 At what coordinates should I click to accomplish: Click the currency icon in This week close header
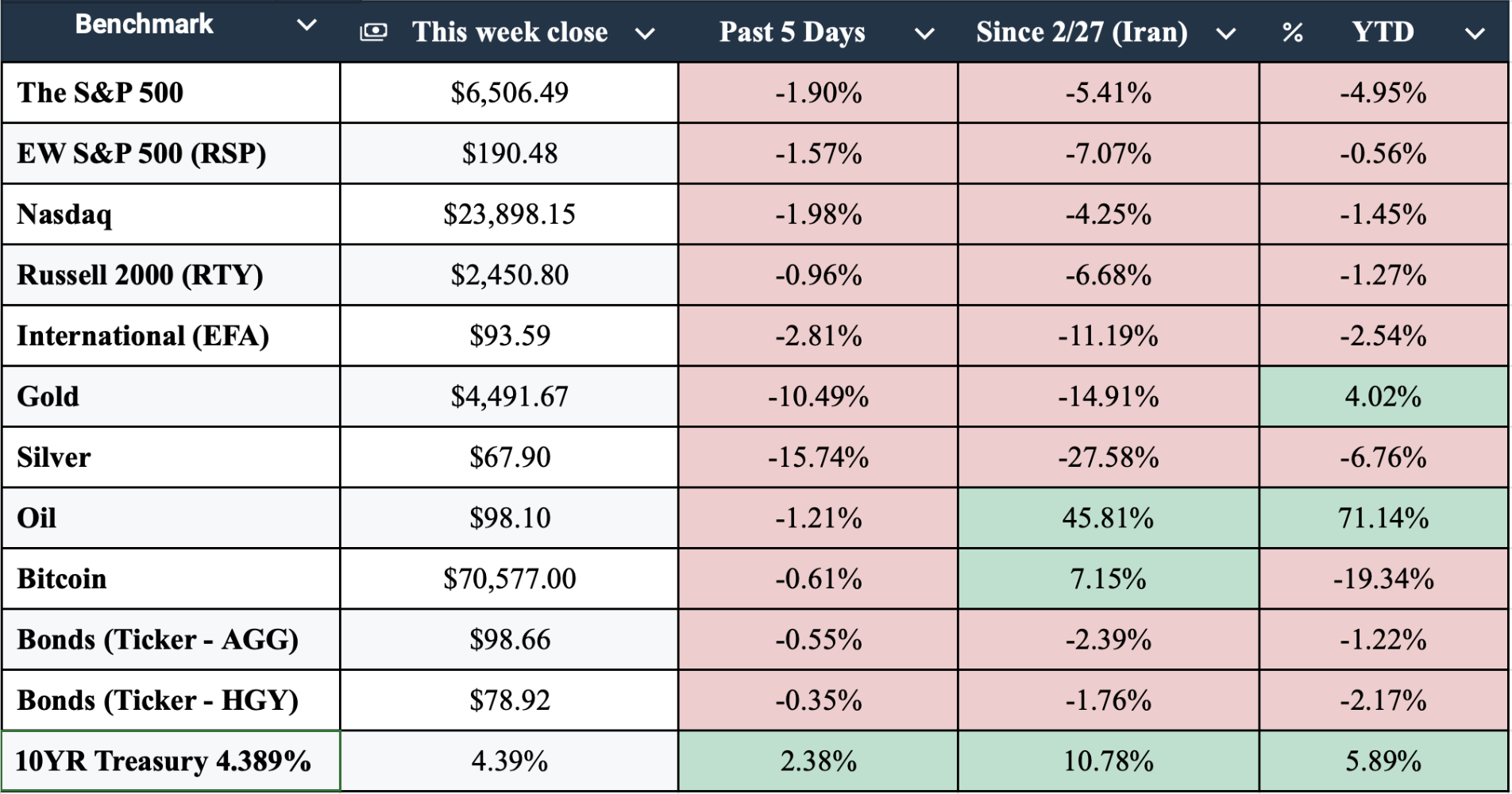click(373, 32)
